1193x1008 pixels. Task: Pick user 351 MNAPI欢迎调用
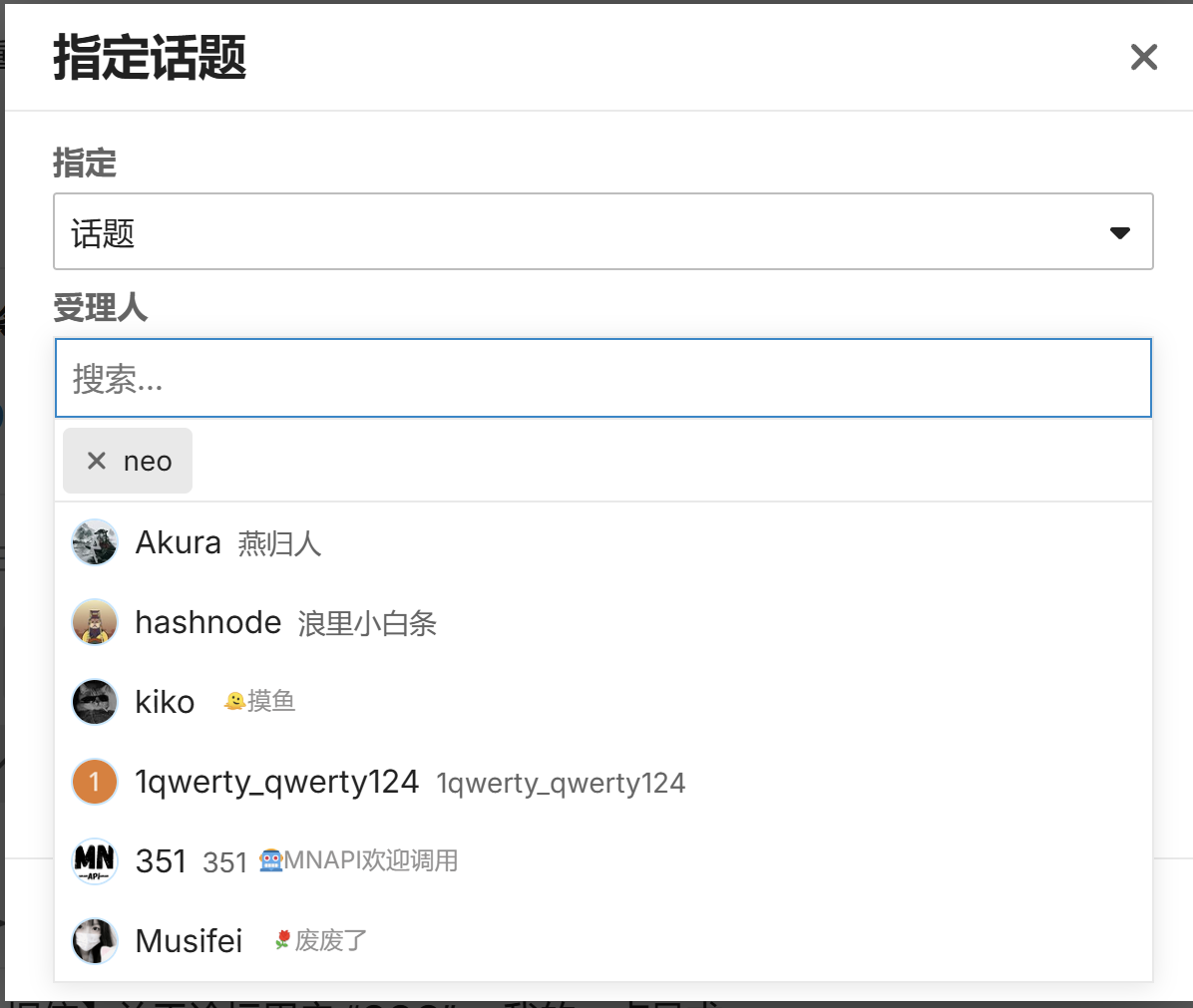pos(603,862)
